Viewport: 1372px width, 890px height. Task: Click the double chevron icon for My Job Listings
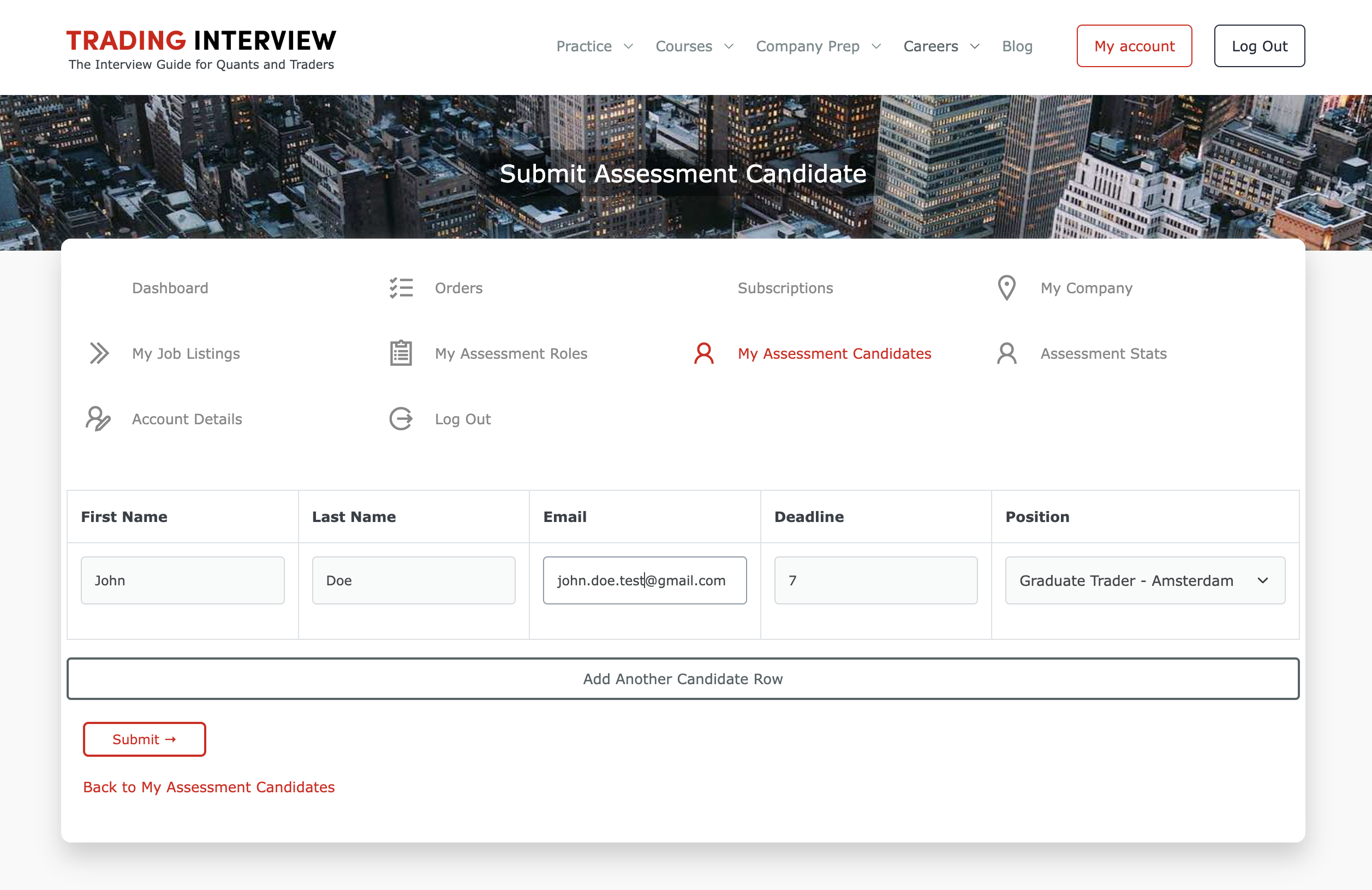click(99, 353)
